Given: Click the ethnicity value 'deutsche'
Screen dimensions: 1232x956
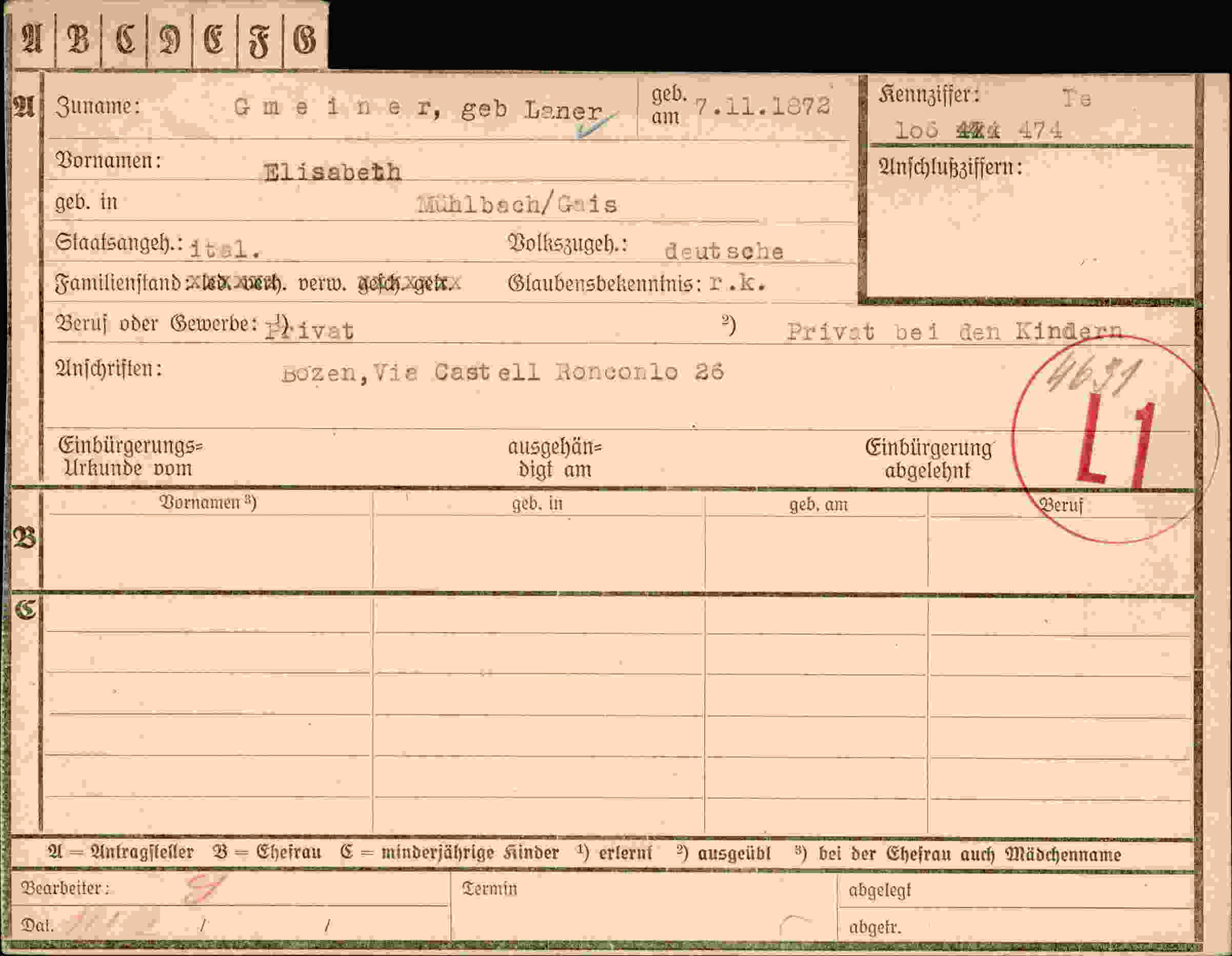Looking at the screenshot, I should [724, 251].
